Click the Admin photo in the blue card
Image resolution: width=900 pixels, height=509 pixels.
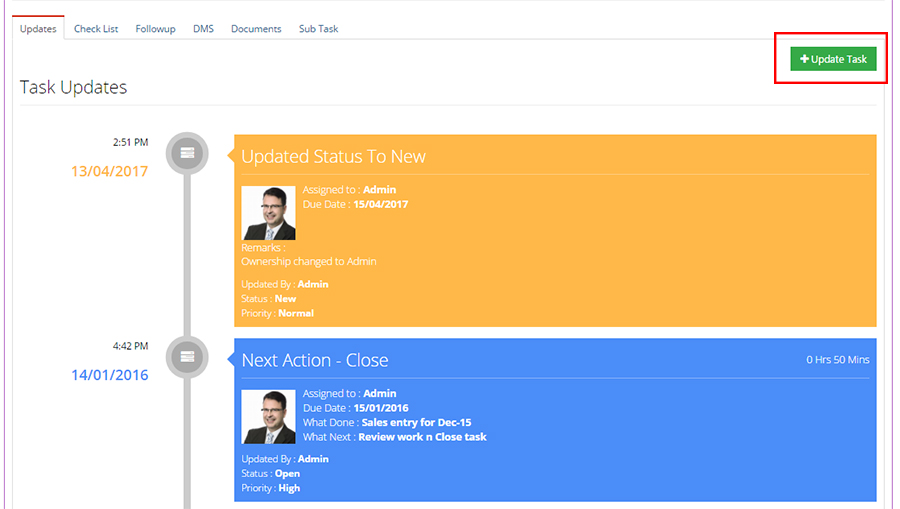[x=268, y=416]
